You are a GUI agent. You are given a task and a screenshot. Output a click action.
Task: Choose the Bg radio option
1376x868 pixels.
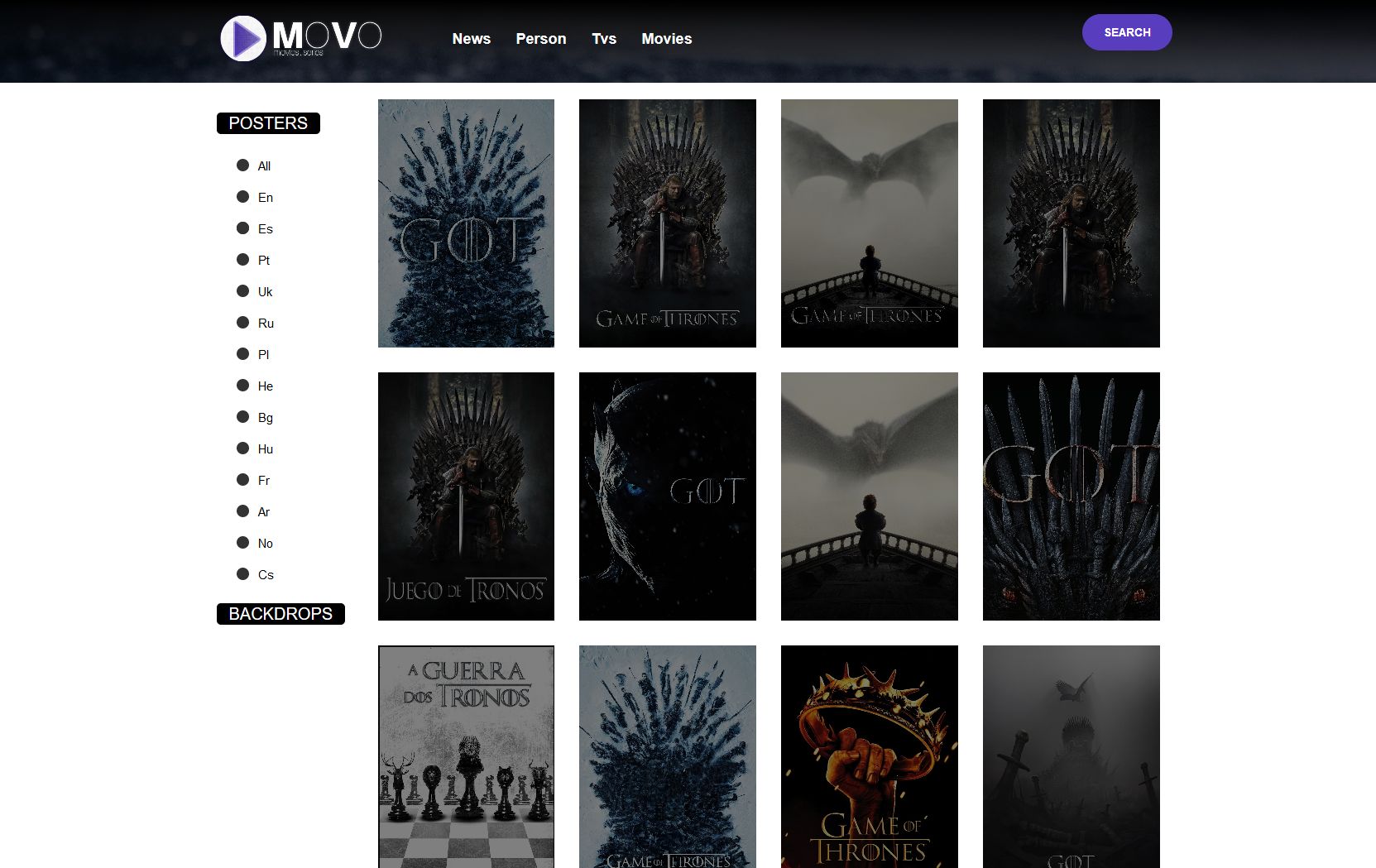242,417
